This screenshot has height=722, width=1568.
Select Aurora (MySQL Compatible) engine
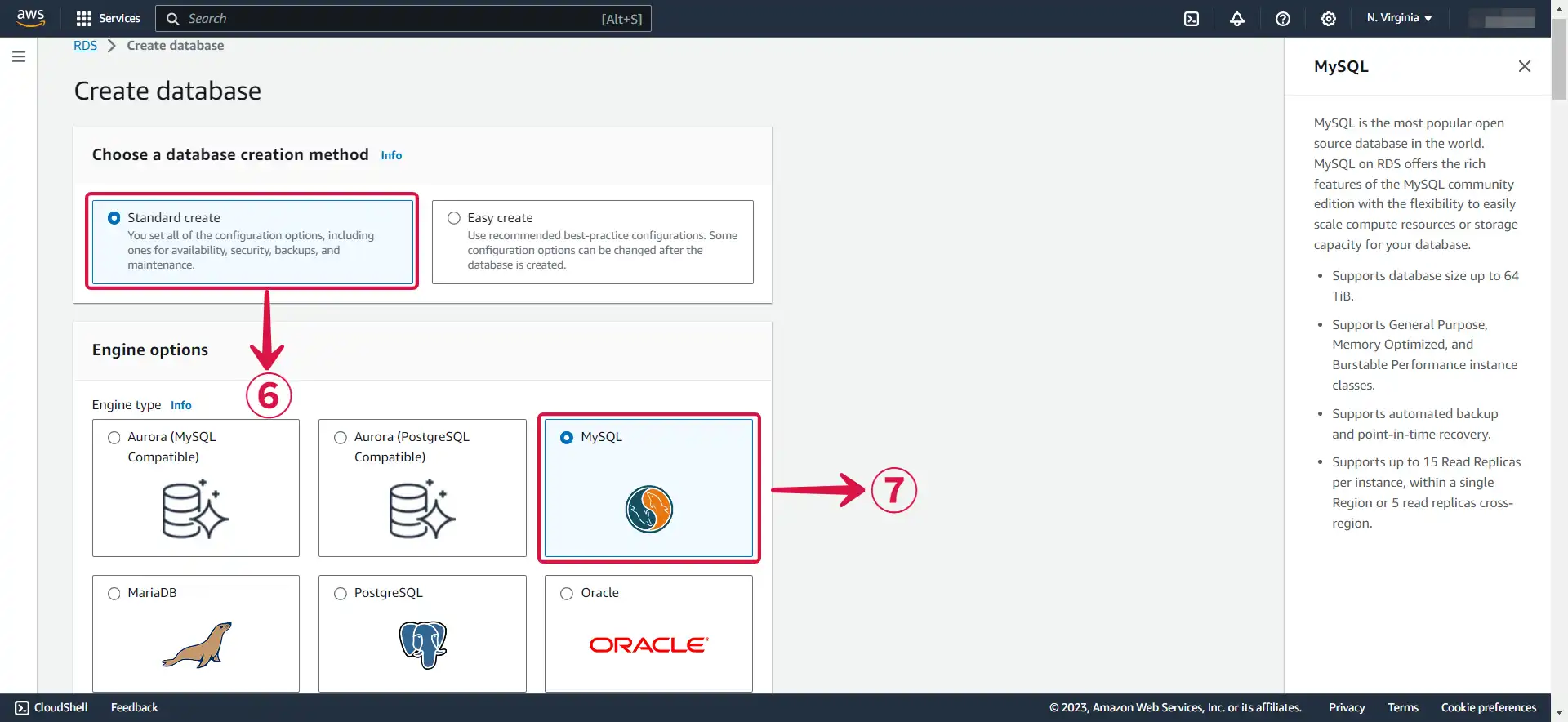click(x=114, y=438)
